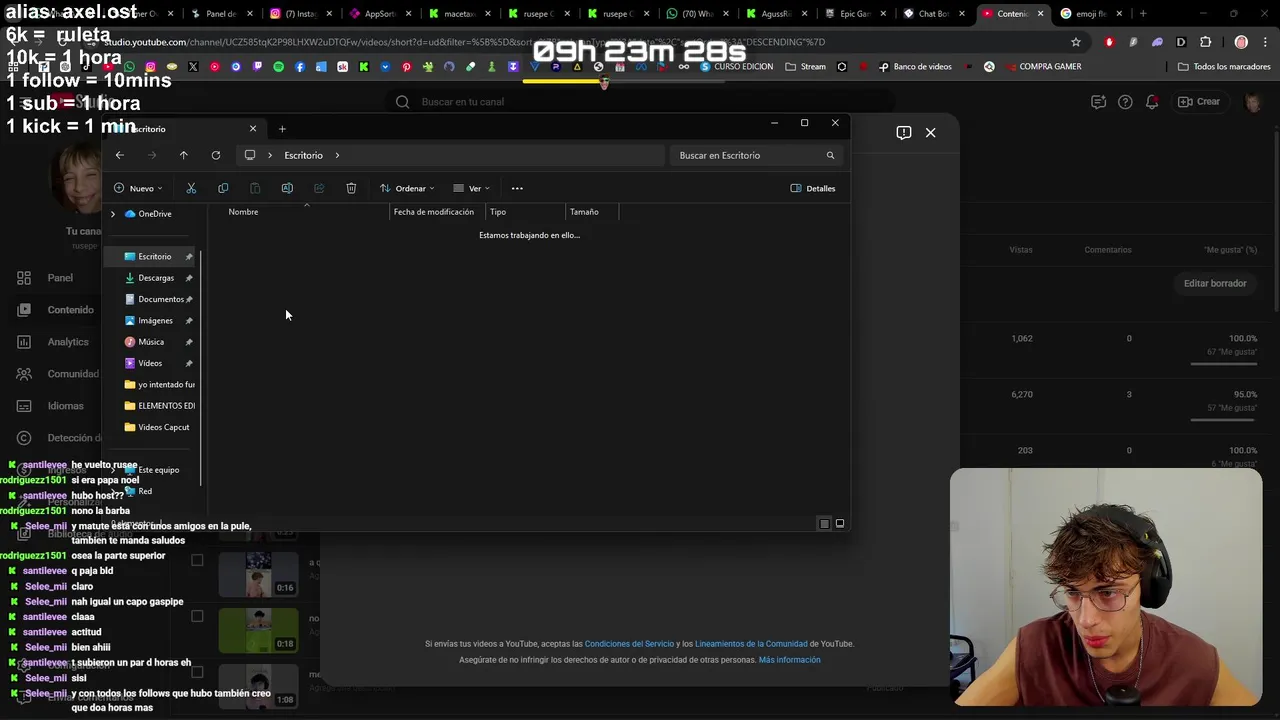Viewport: 1280px width, 720px height.
Task: Open YouTube Studio notifications bell
Action: (x=1152, y=102)
